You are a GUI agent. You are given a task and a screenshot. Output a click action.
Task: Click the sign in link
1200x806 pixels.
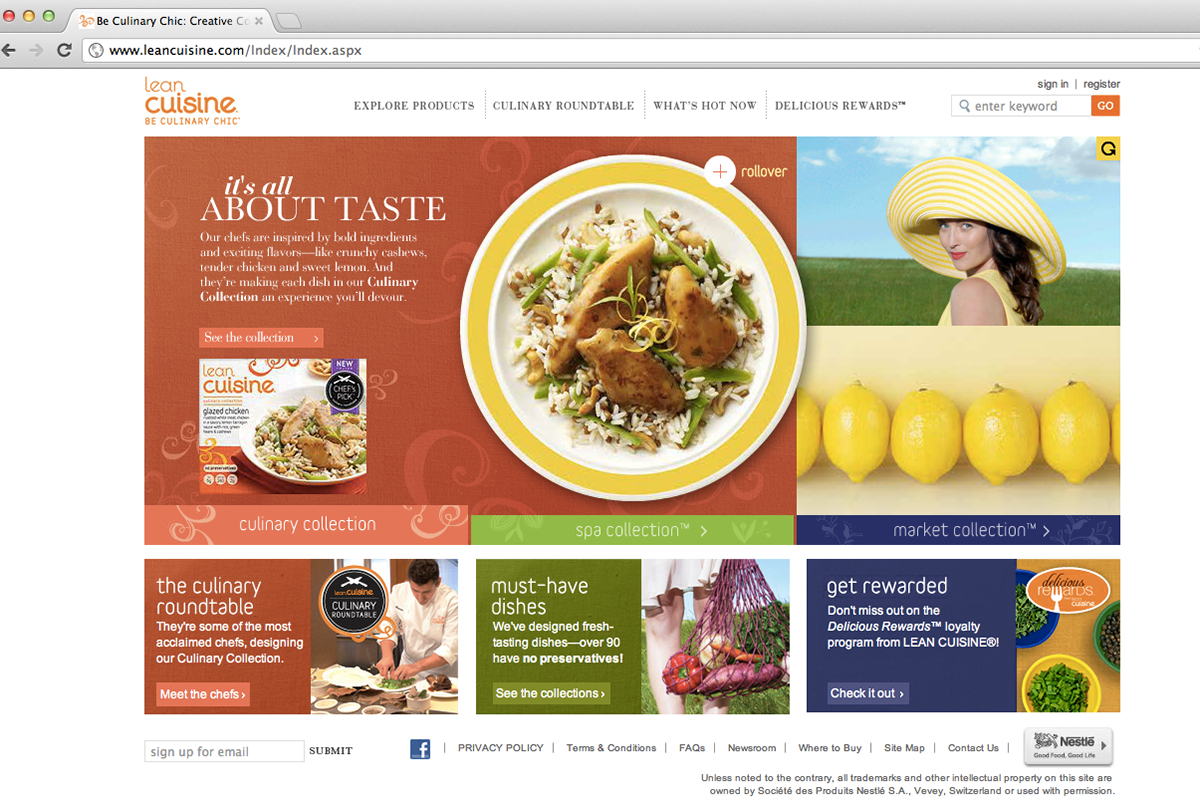point(1052,84)
